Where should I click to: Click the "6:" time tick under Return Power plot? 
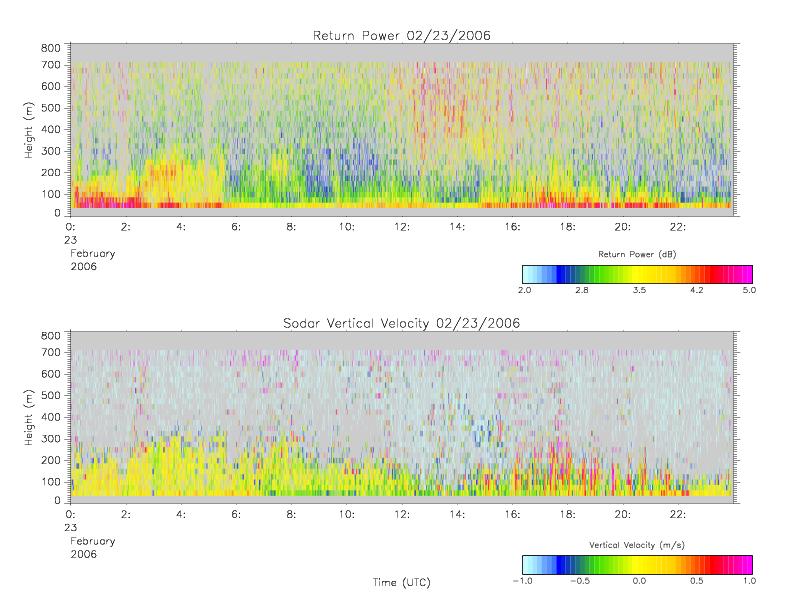click(236, 227)
